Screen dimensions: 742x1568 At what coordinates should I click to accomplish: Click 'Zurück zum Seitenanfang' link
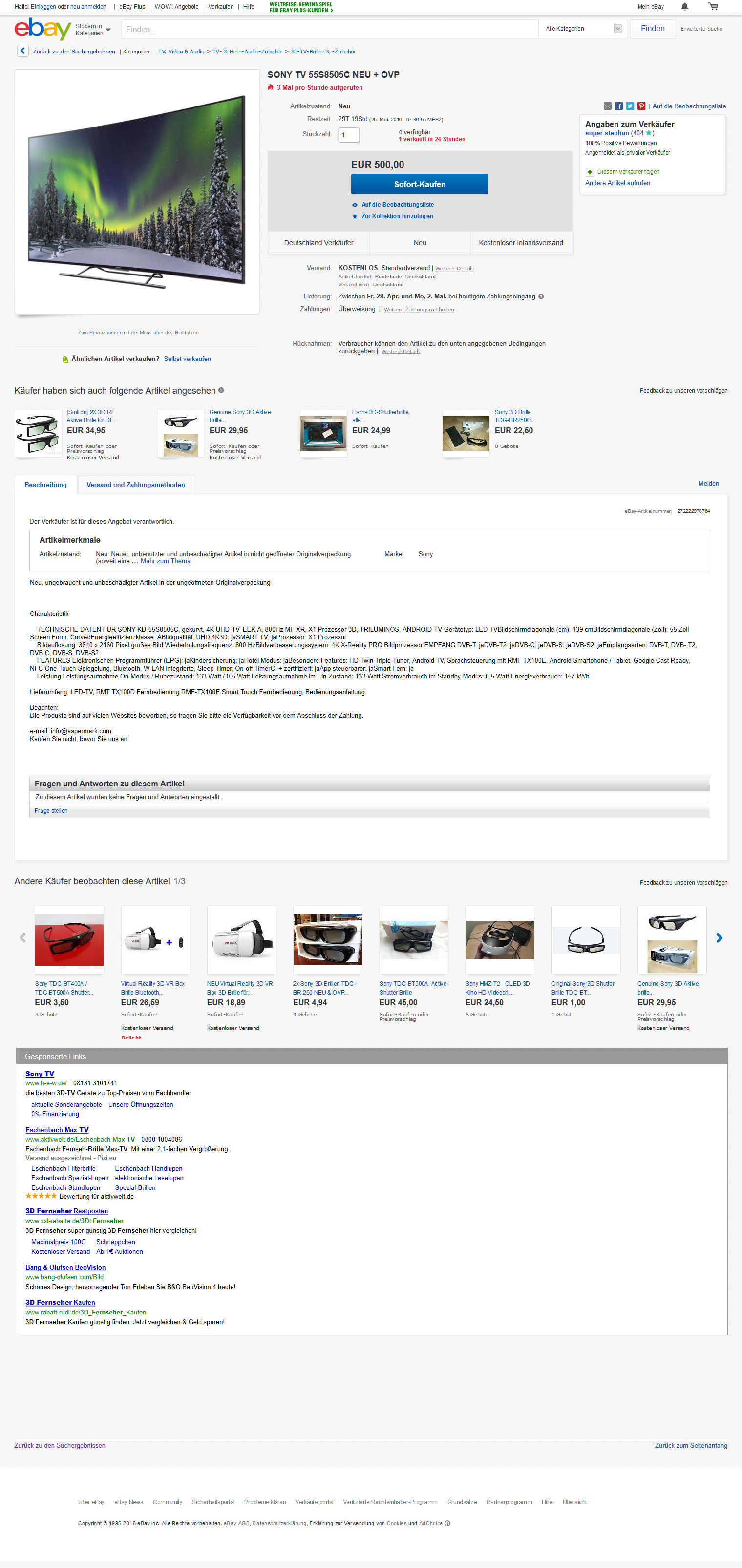[691, 1446]
